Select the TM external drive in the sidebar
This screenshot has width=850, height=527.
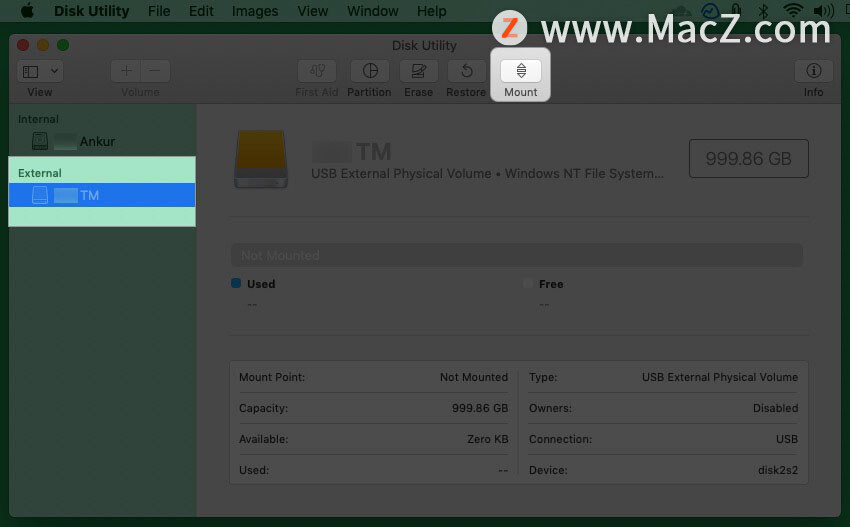(102, 195)
